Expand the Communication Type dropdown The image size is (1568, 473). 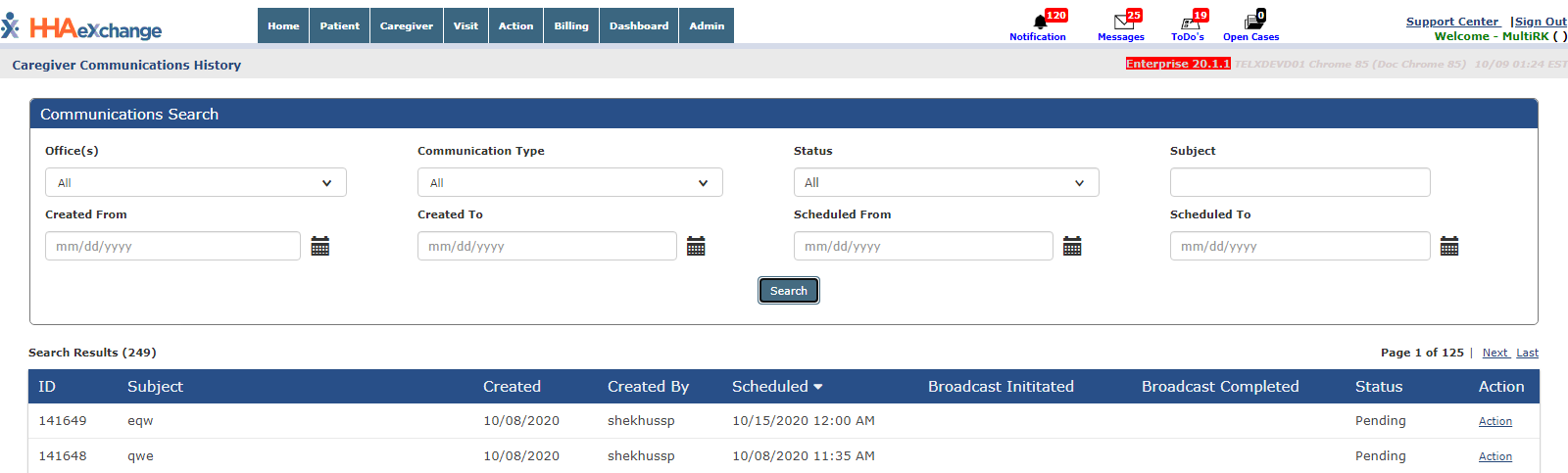(x=569, y=183)
